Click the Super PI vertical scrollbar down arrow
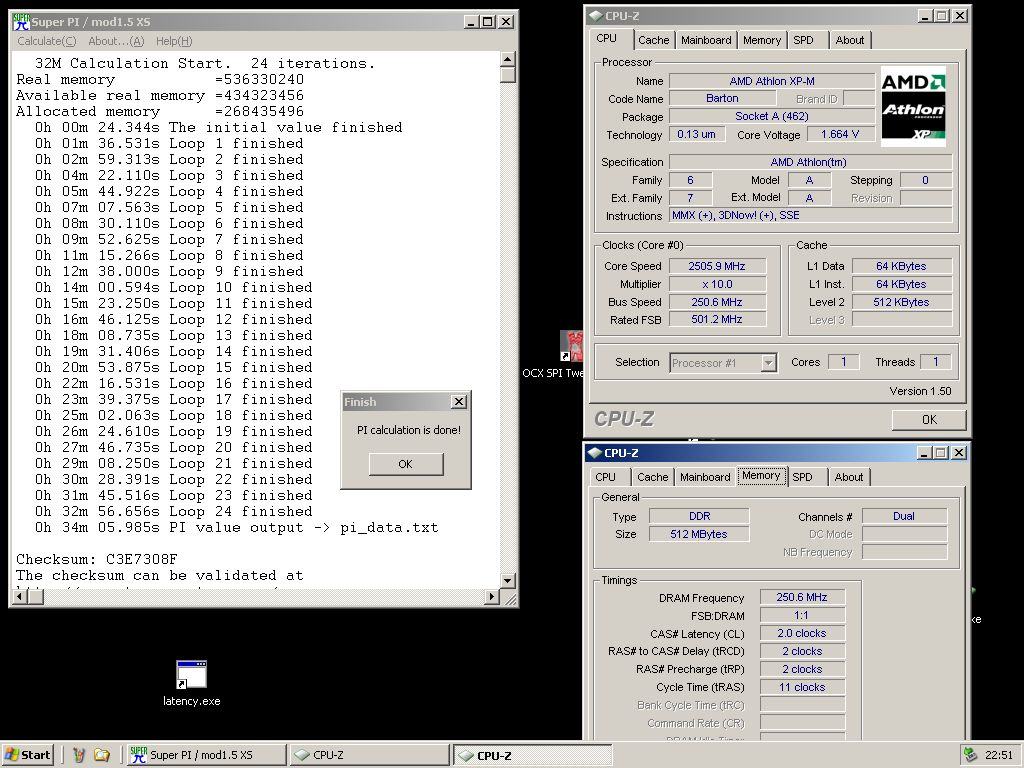 pos(508,580)
